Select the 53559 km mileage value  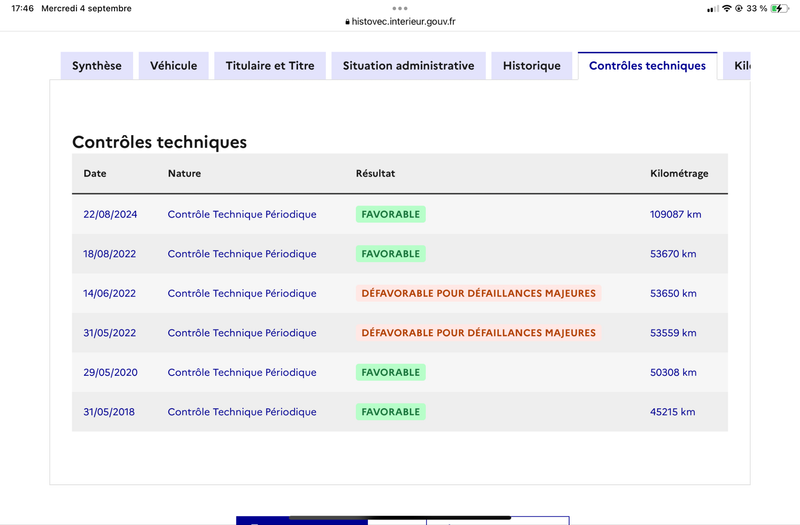pyautogui.click(x=673, y=333)
